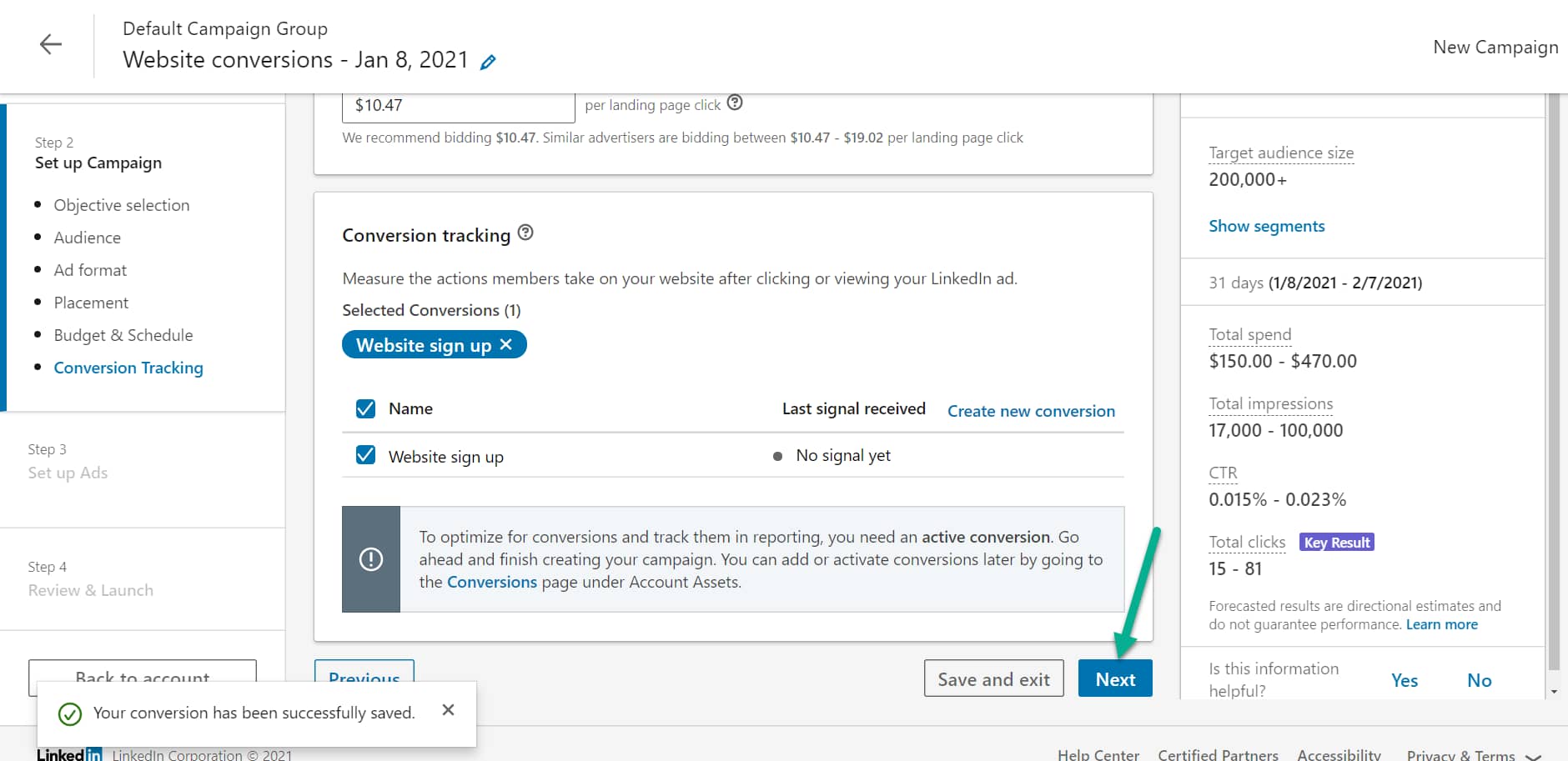The height and width of the screenshot is (761, 1568).
Task: Expand the Privacy & Terms dropdown
Action: tap(1474, 755)
